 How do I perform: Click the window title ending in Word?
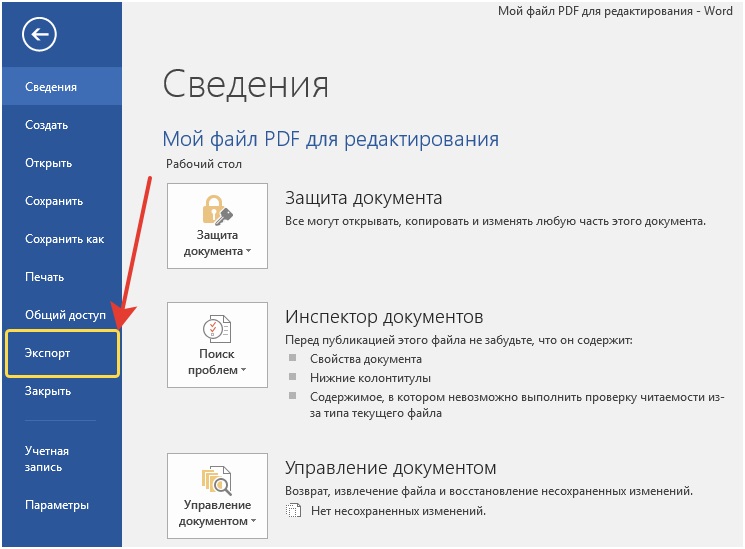pyautogui.click(x=615, y=10)
